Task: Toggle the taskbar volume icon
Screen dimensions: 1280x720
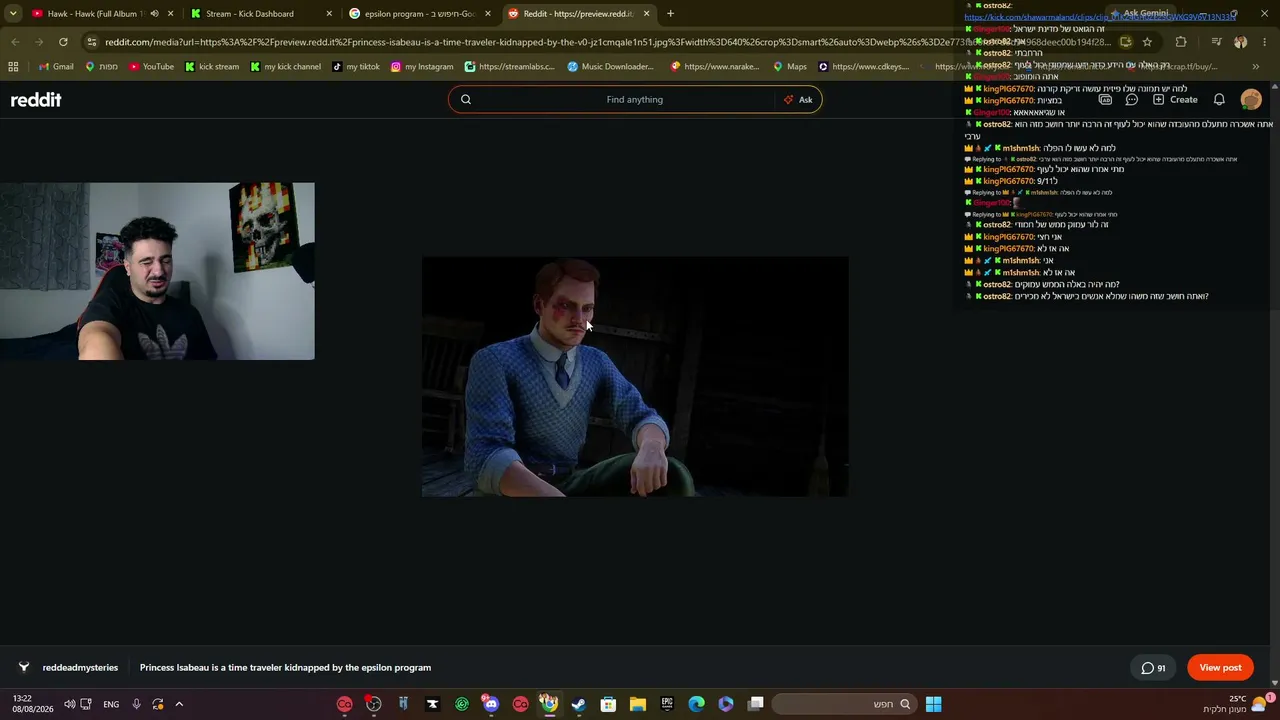Action: (69, 704)
